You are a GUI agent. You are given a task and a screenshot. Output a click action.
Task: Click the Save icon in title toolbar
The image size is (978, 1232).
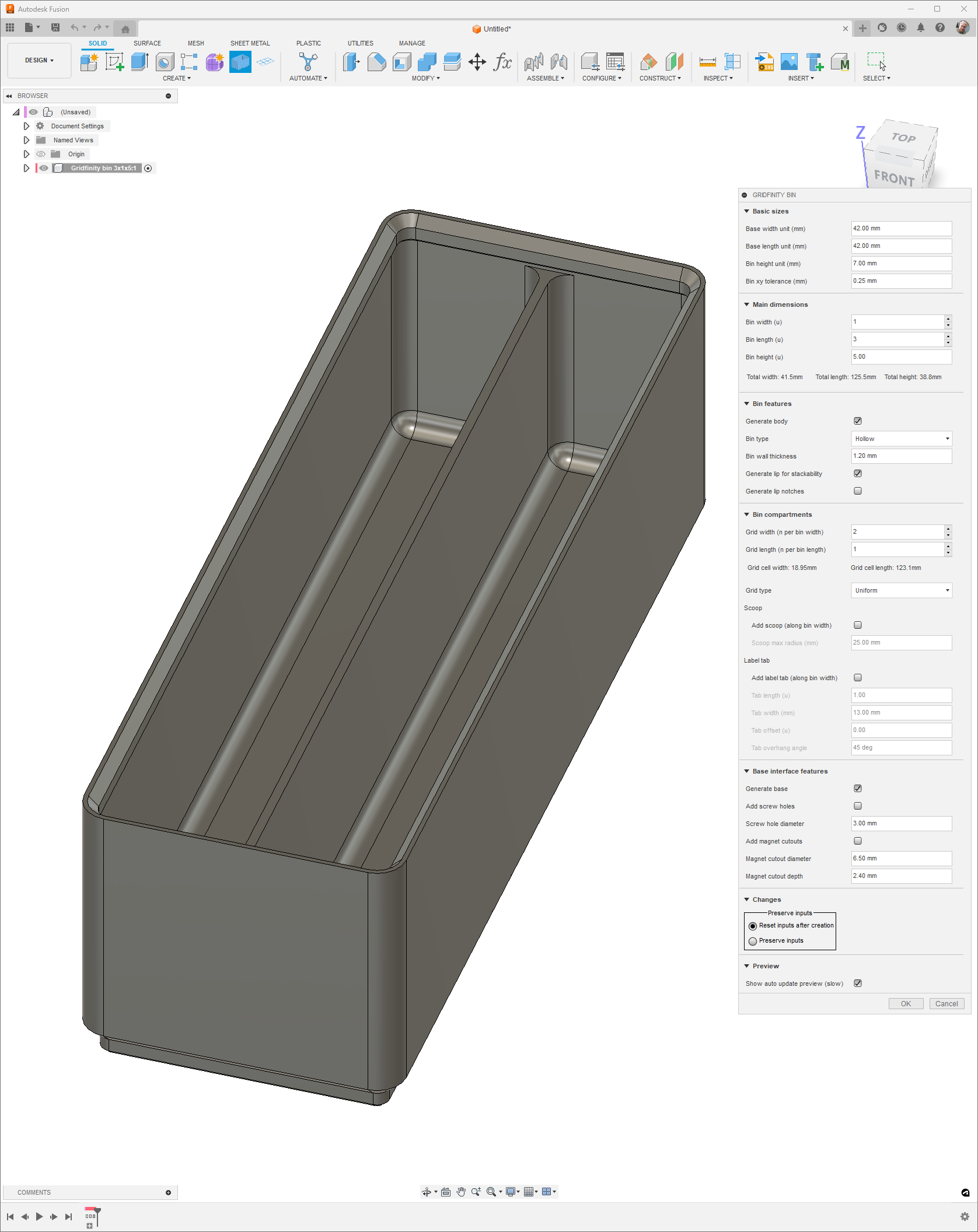coord(55,27)
